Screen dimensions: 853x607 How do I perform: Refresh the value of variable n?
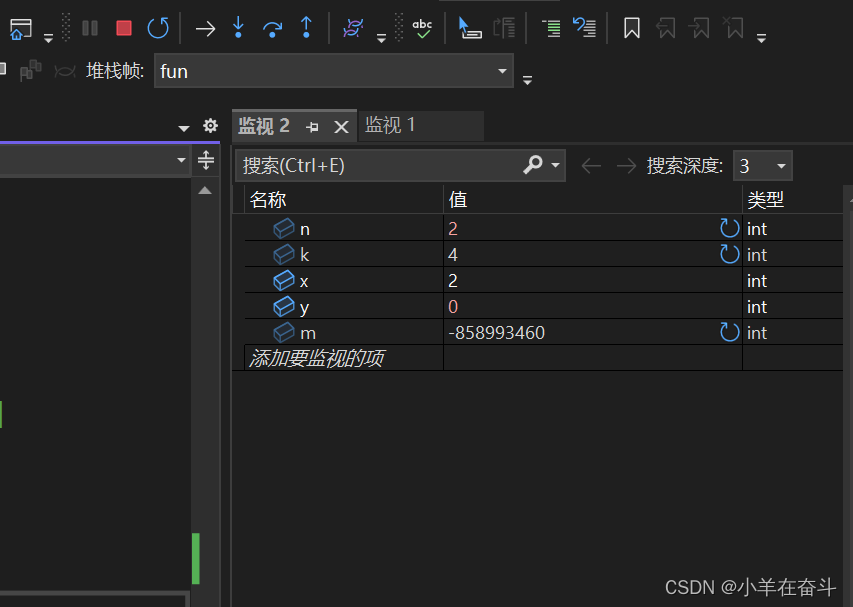(730, 228)
